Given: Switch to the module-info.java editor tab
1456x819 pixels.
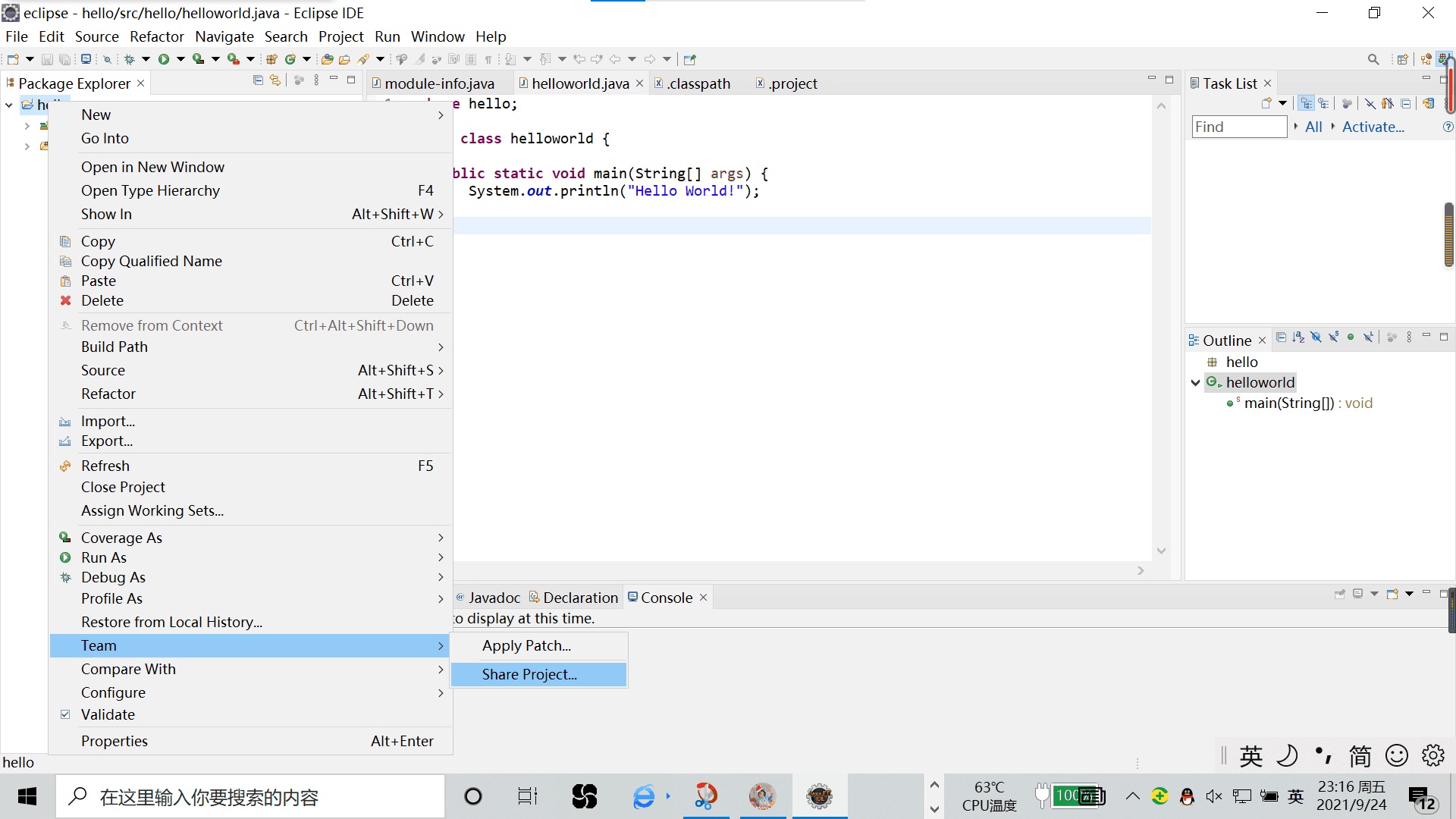Looking at the screenshot, I should pyautogui.click(x=438, y=83).
